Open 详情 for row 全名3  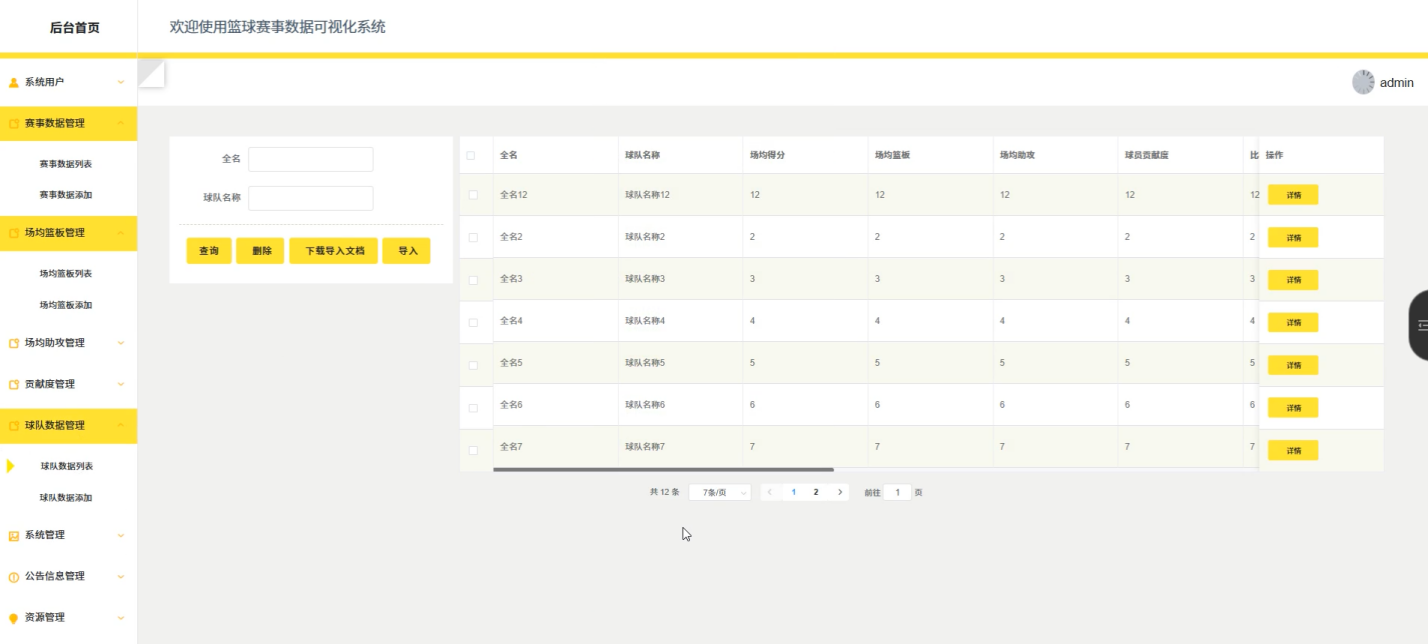click(1293, 280)
